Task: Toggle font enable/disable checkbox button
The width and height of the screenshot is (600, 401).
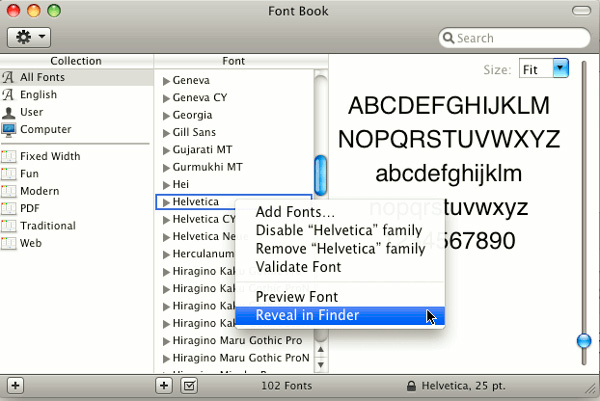Action: tap(187, 385)
